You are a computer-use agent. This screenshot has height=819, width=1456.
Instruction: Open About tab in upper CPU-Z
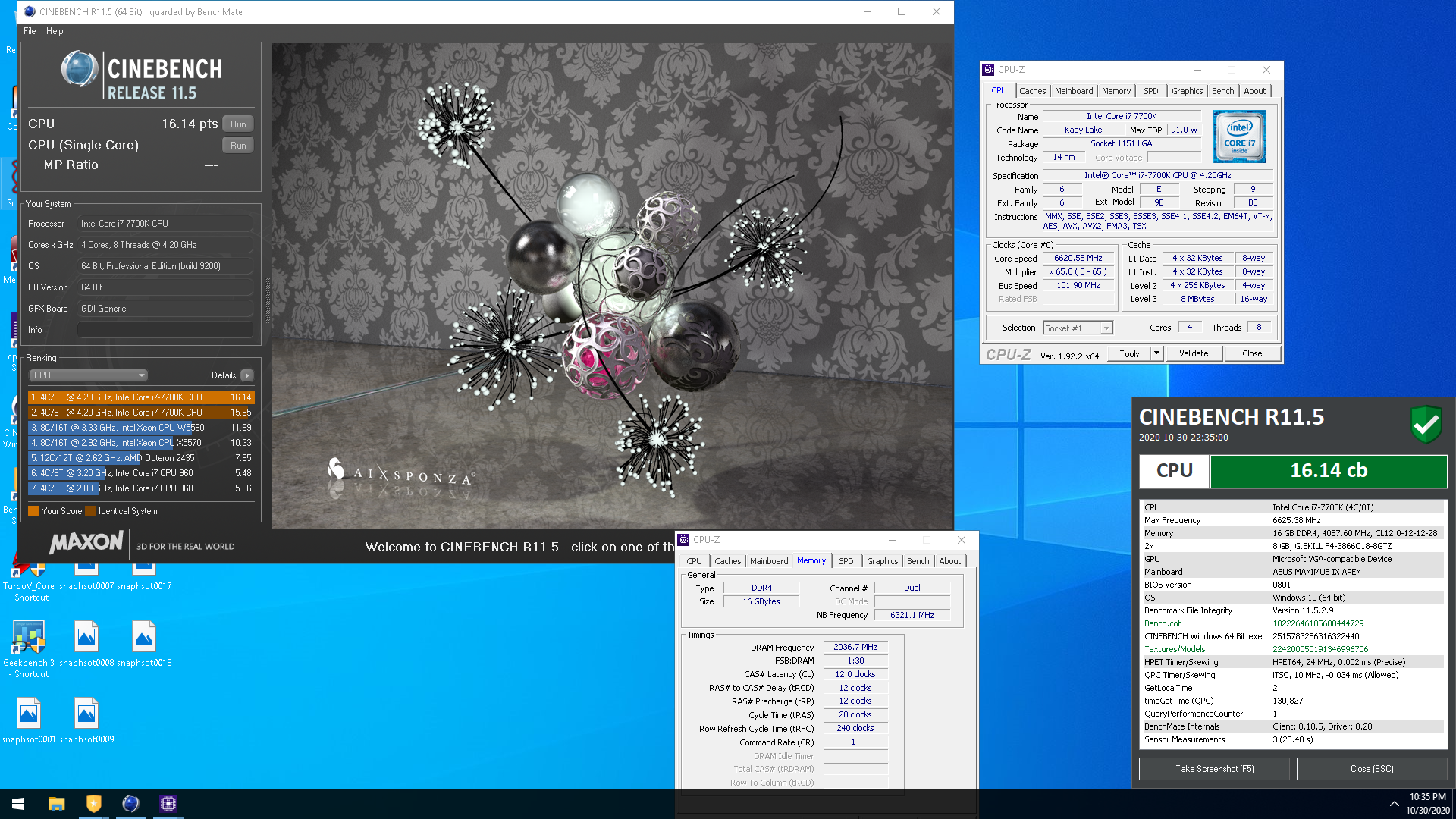click(x=1254, y=91)
